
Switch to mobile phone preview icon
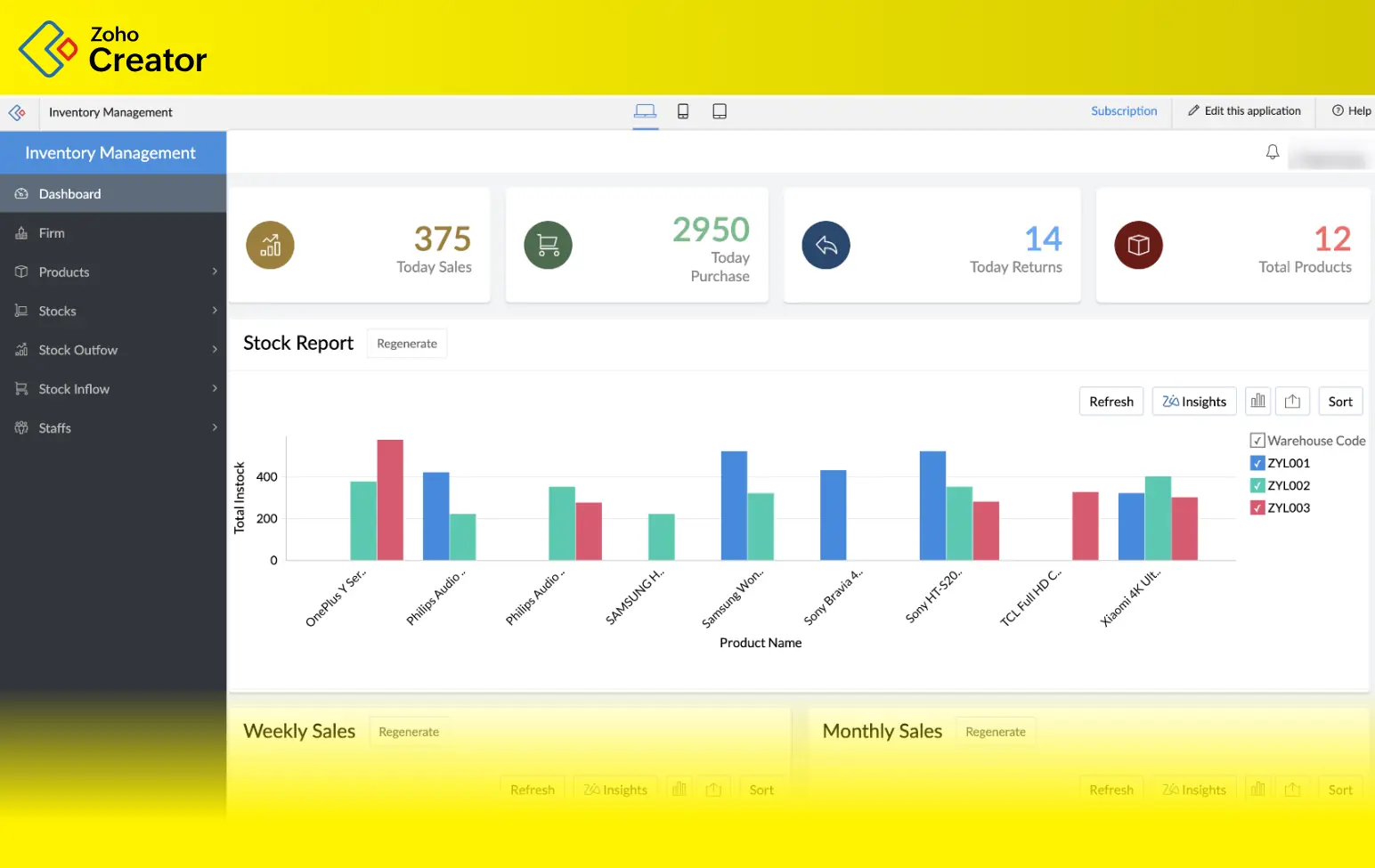click(683, 111)
